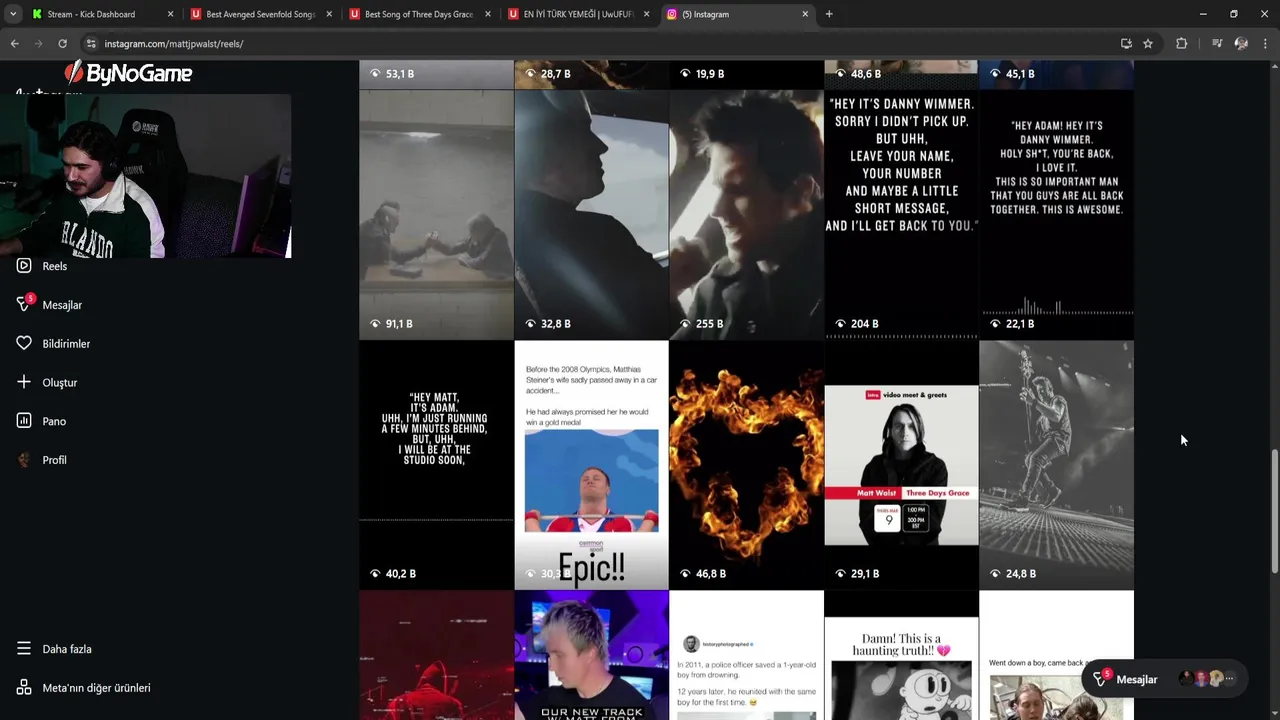Screen dimensions: 1280x720
Task: Close the EN İYİ TÜRK YEMEĞİ tab
Action: 646,14
